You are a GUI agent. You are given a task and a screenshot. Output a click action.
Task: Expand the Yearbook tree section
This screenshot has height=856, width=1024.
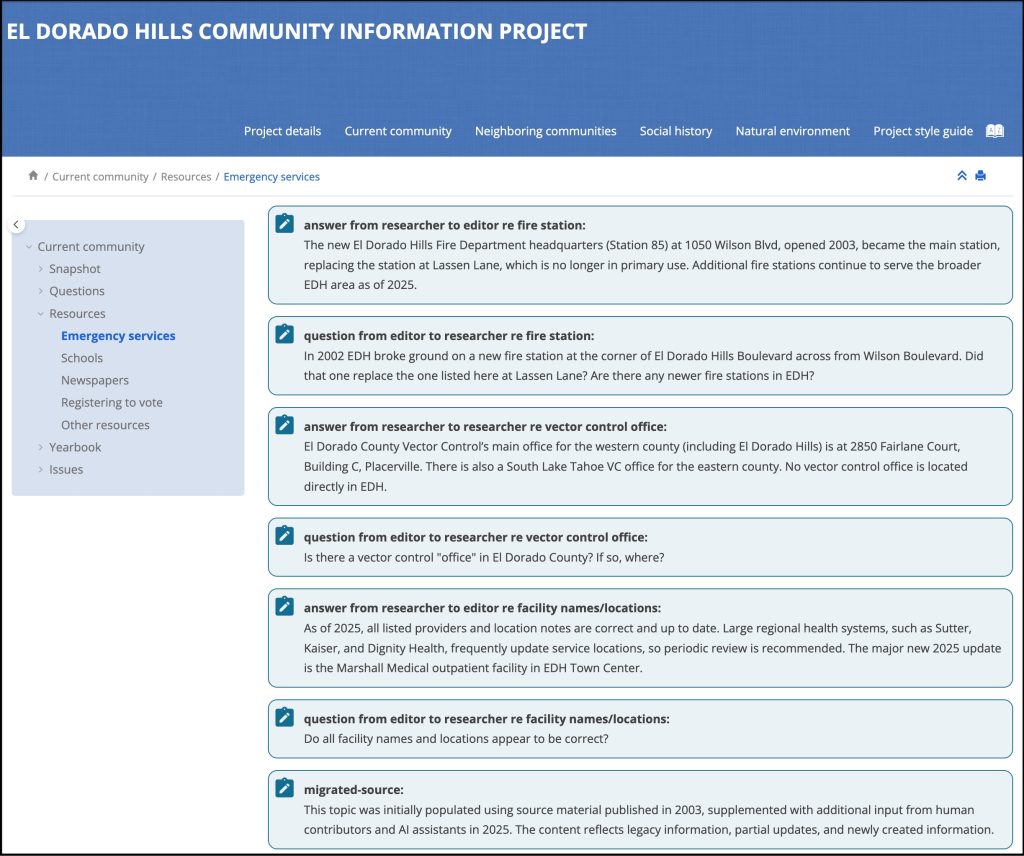click(41, 447)
